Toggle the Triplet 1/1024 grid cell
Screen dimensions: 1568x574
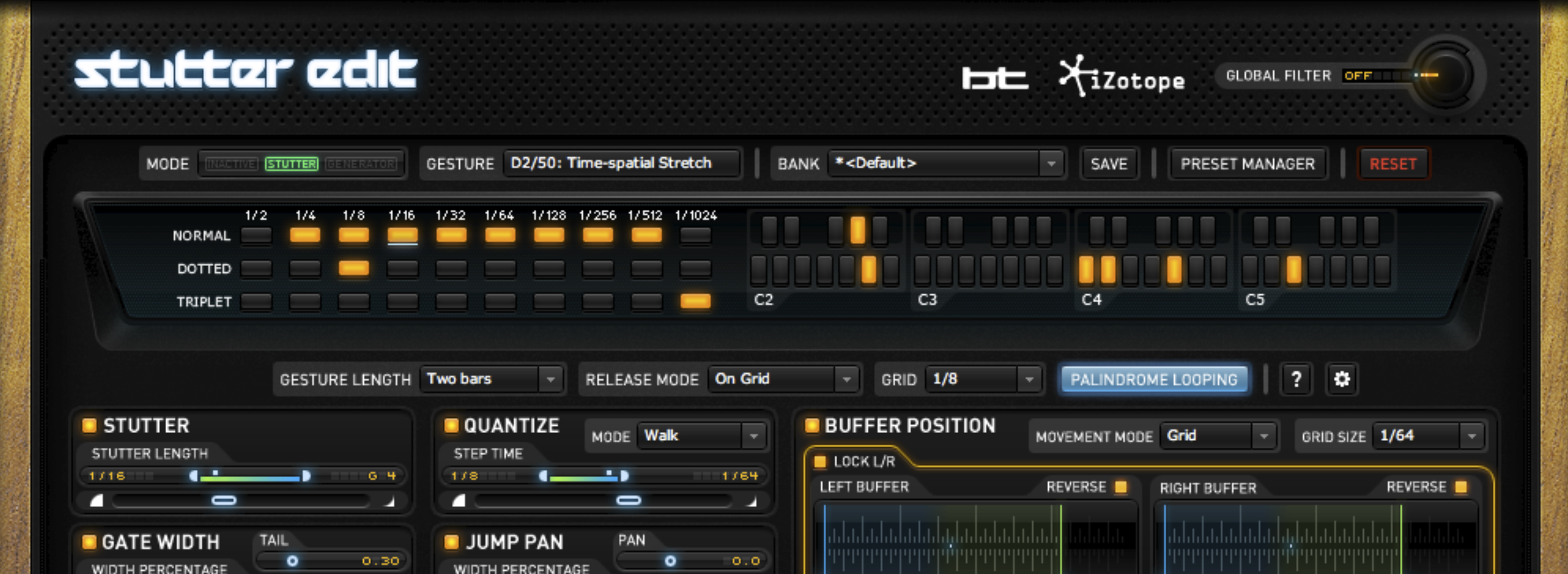(x=695, y=301)
